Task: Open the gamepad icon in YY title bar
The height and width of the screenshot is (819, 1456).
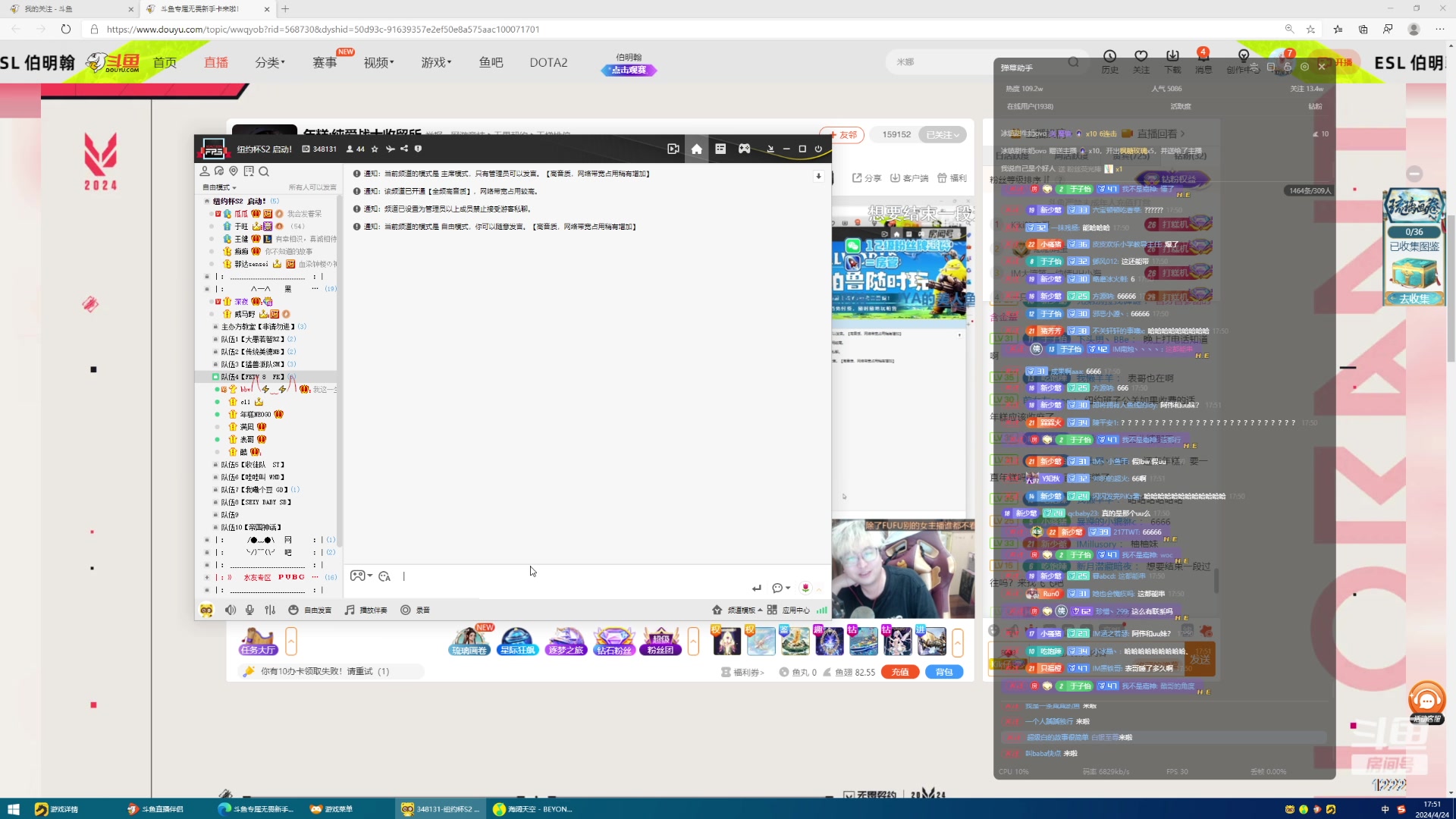Action: [745, 149]
